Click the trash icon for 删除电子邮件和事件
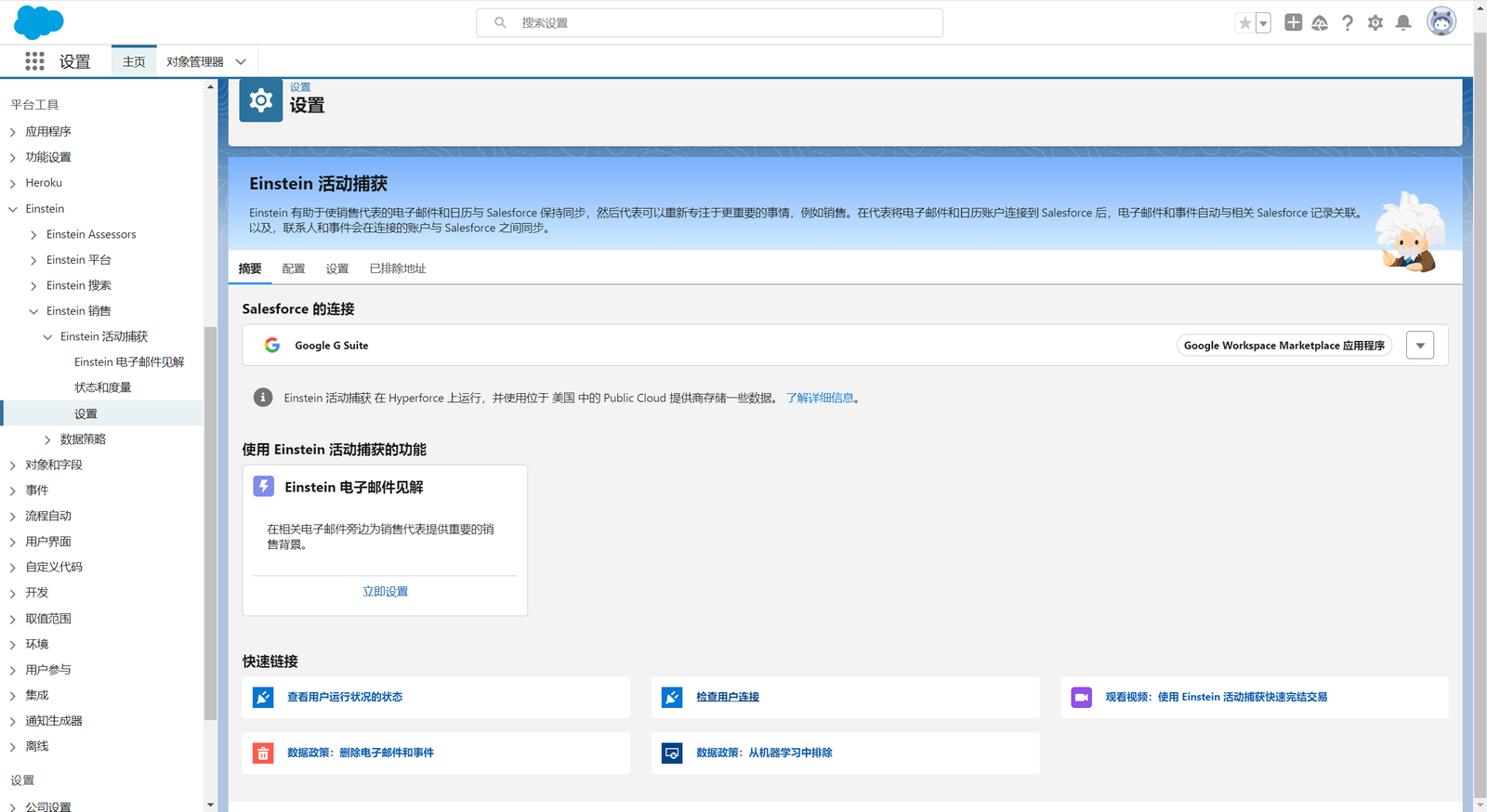This screenshot has height=812, width=1487. tap(263, 753)
